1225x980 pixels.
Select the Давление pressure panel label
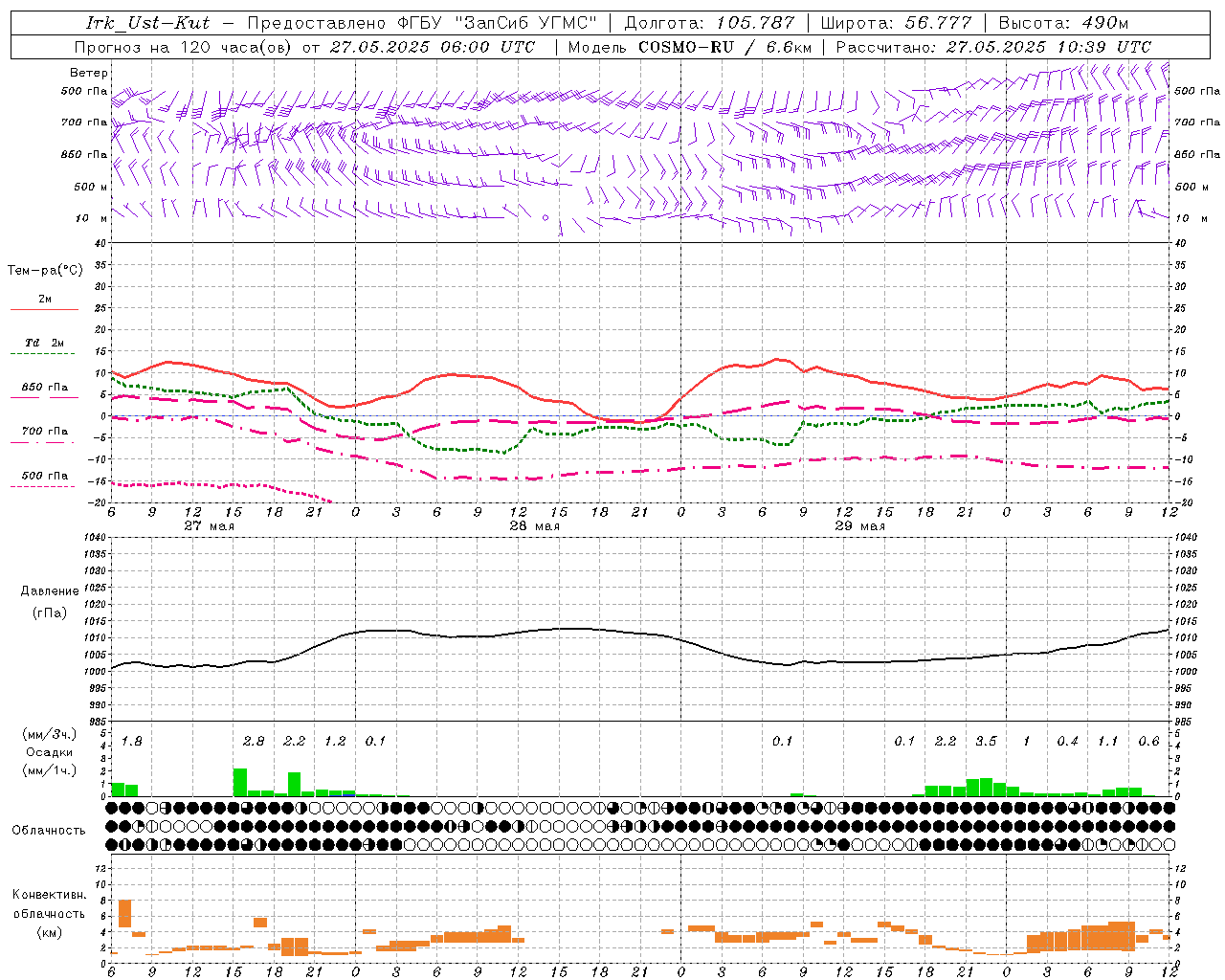[x=50, y=591]
